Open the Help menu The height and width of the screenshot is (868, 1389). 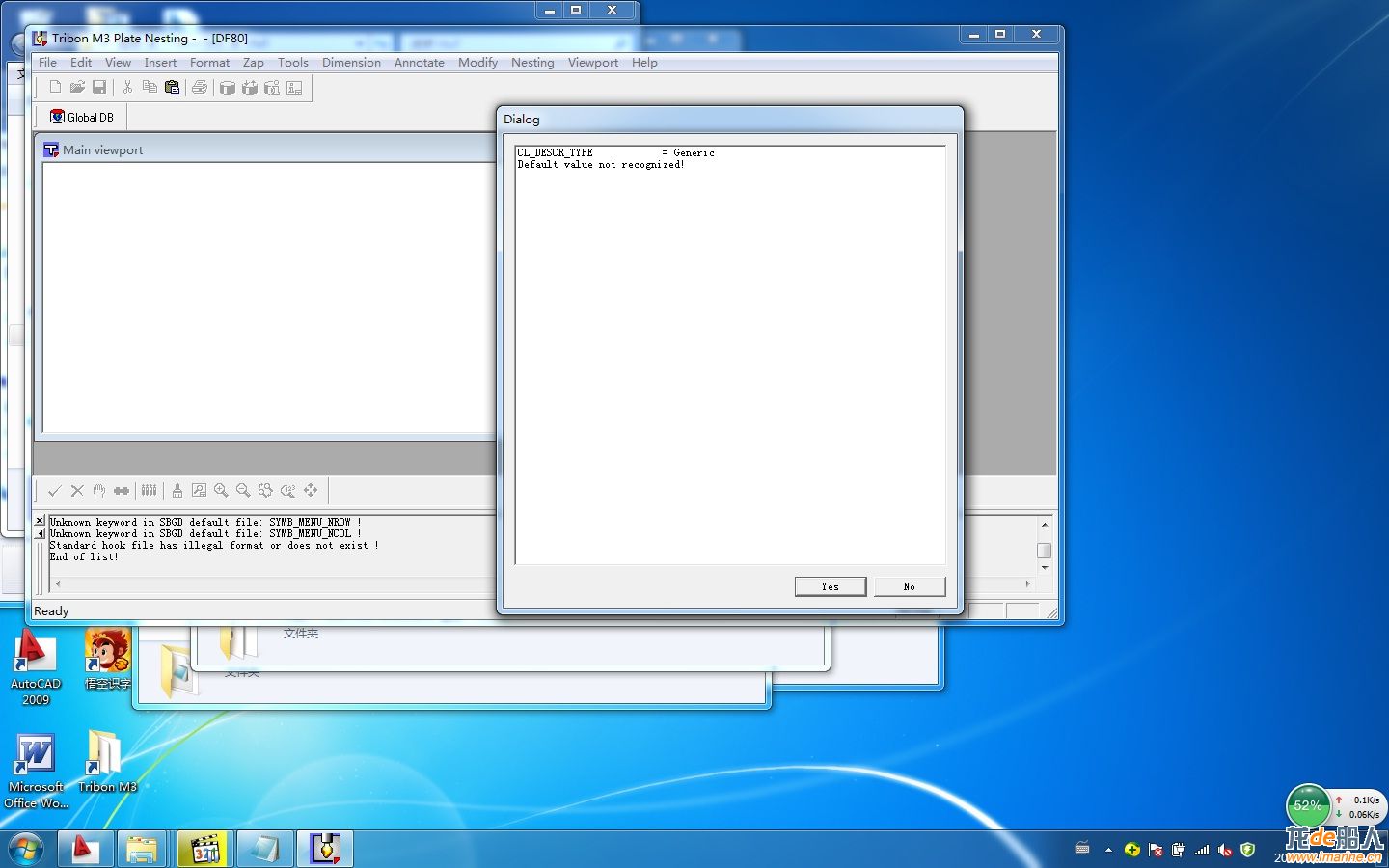tap(644, 63)
